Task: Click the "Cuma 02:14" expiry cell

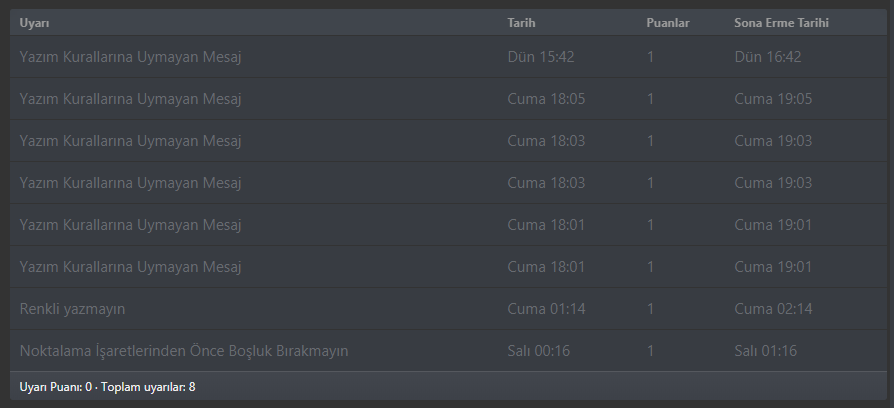Action: 773,309
